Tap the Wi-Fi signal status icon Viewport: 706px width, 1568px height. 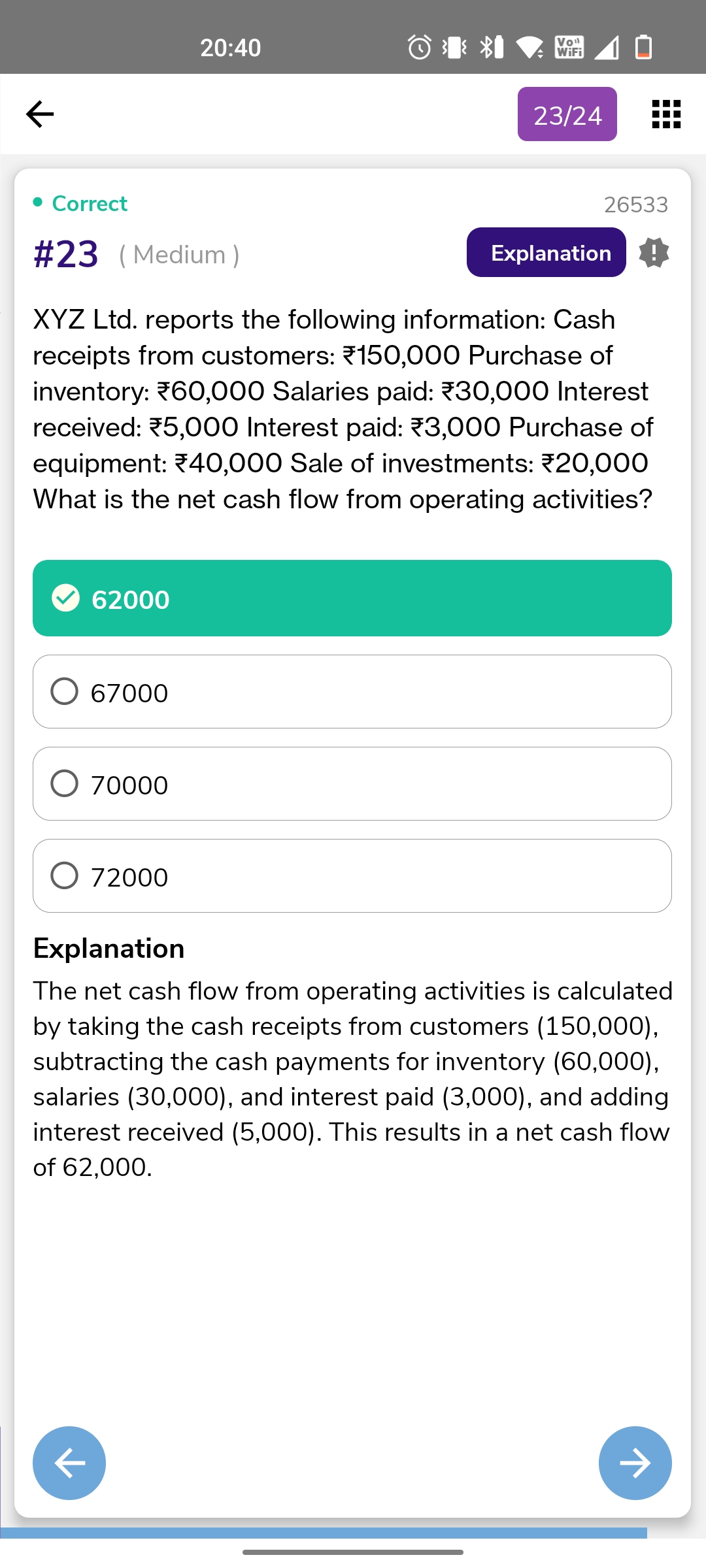[529, 47]
